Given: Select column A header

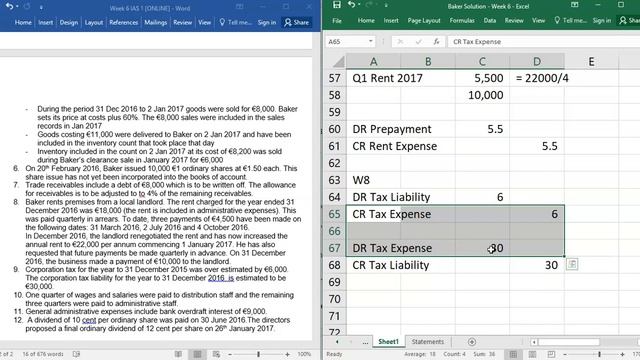Looking at the screenshot, I should (x=373, y=61).
